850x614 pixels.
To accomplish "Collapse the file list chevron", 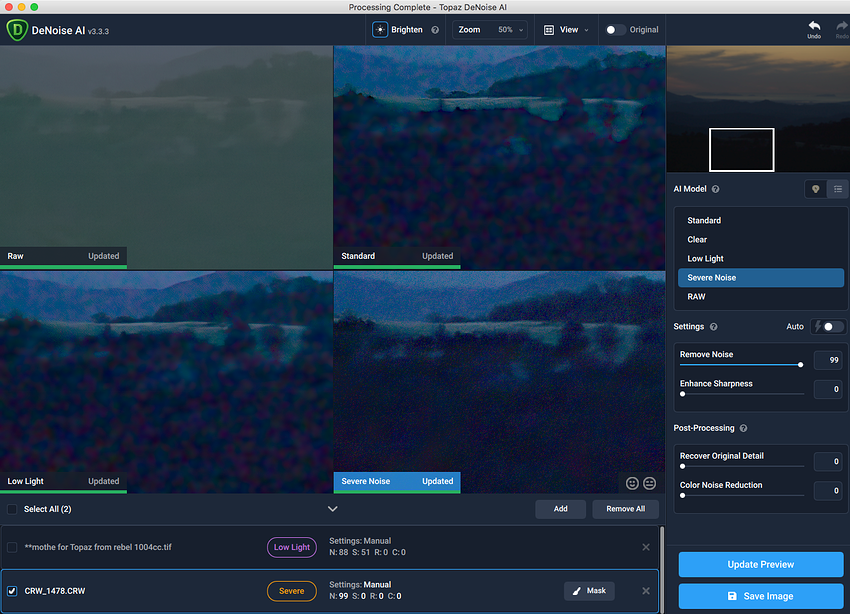I will [333, 509].
